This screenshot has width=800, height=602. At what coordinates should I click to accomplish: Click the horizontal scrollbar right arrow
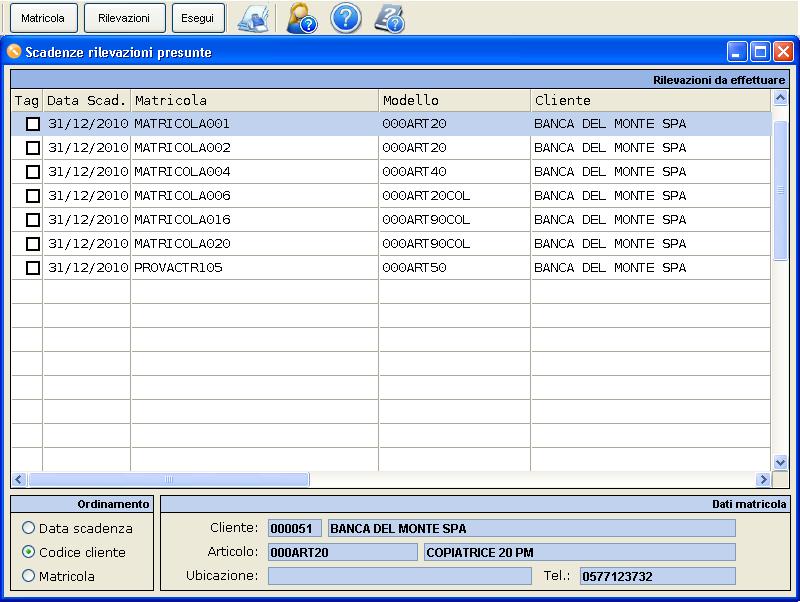pyautogui.click(x=763, y=480)
